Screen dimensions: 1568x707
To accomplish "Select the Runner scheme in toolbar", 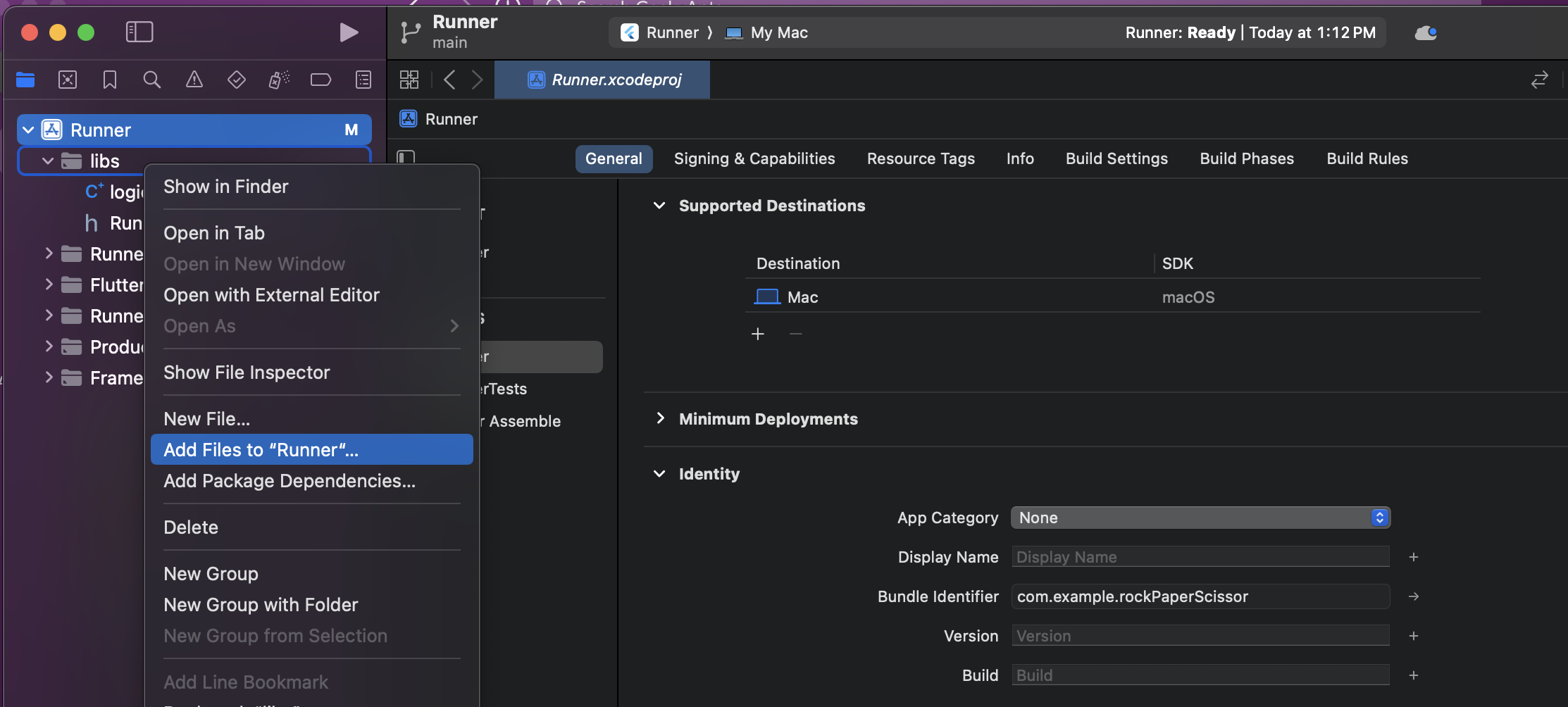I will click(x=660, y=32).
